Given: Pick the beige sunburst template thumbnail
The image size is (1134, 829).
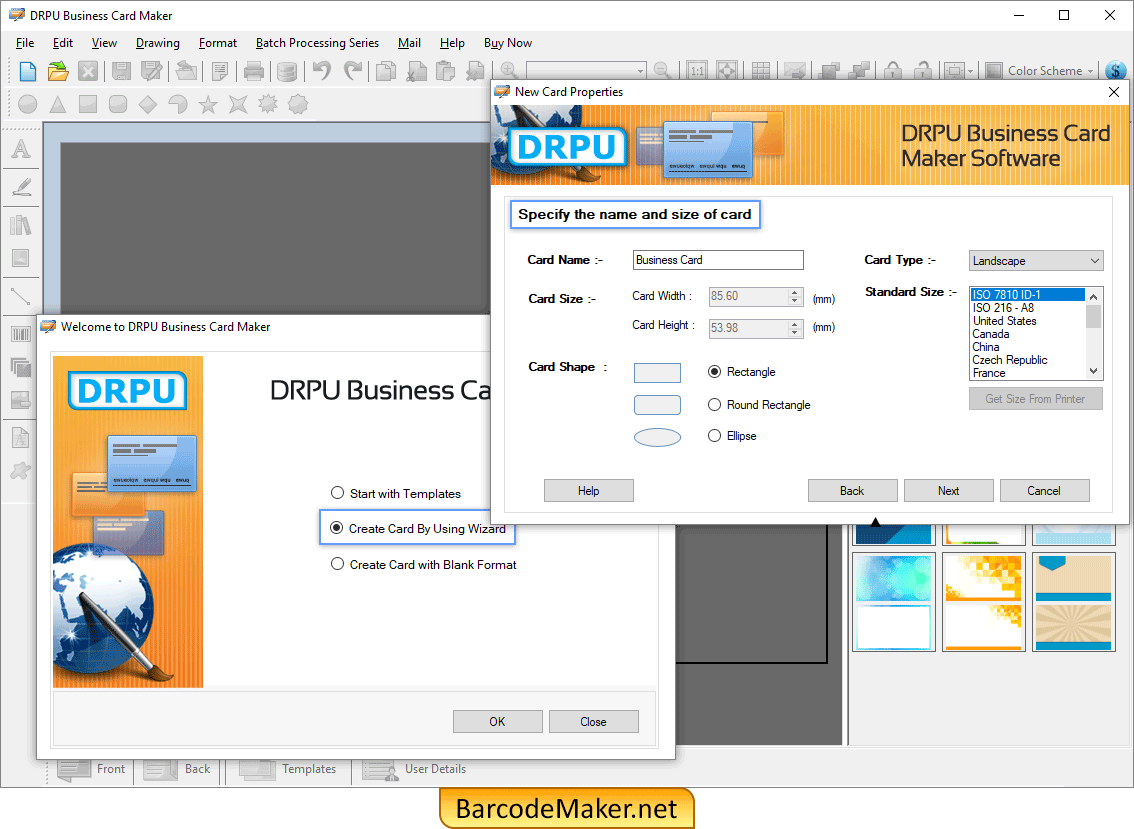Looking at the screenshot, I should (1073, 602).
